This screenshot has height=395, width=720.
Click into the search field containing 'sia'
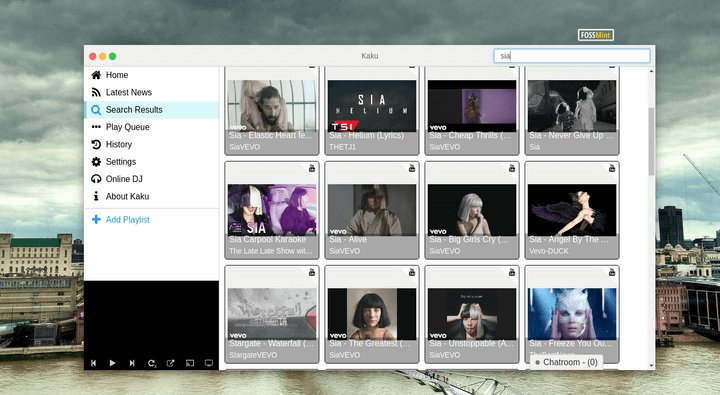click(x=572, y=56)
